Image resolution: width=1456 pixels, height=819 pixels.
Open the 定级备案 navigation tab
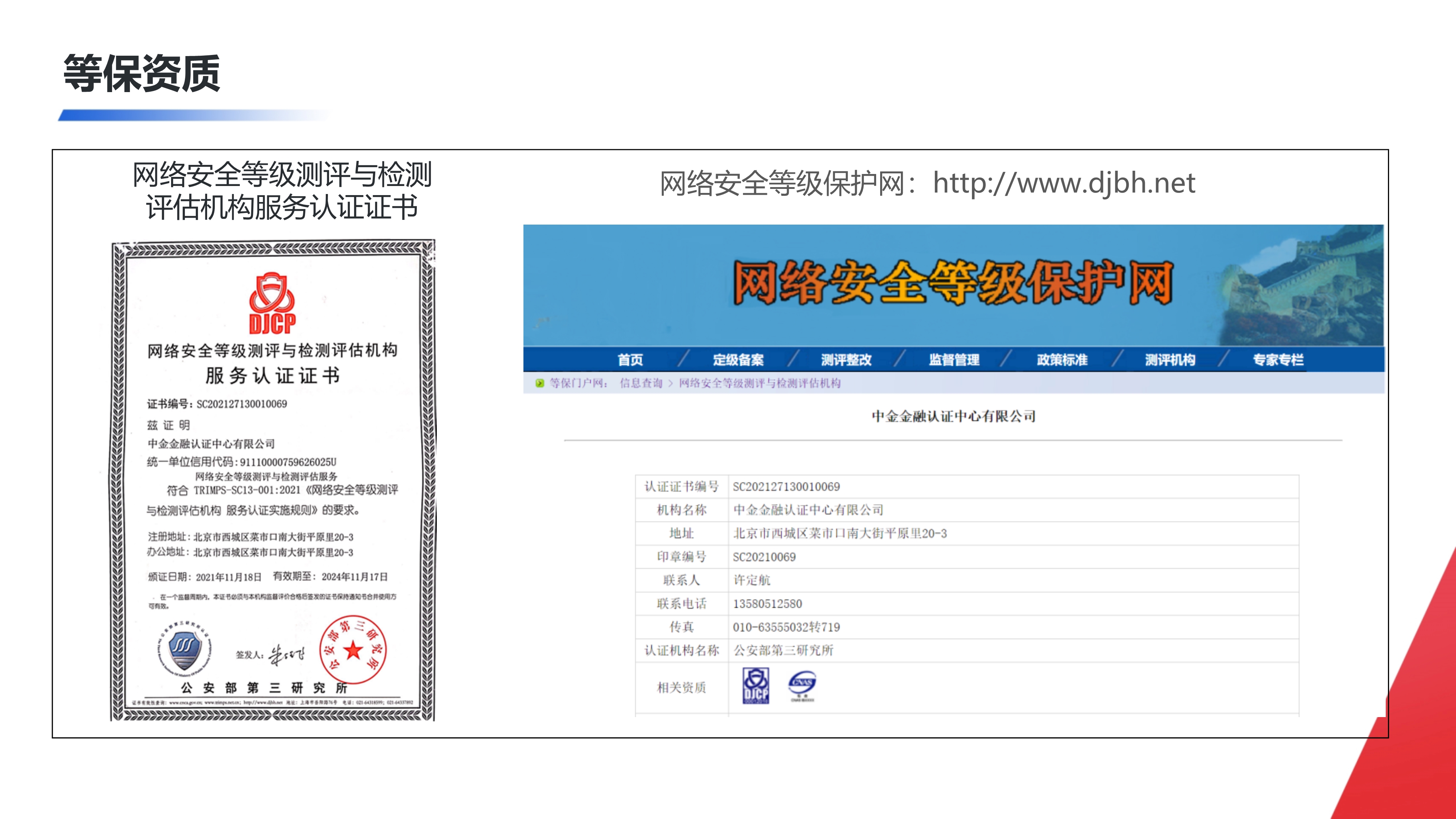738,360
